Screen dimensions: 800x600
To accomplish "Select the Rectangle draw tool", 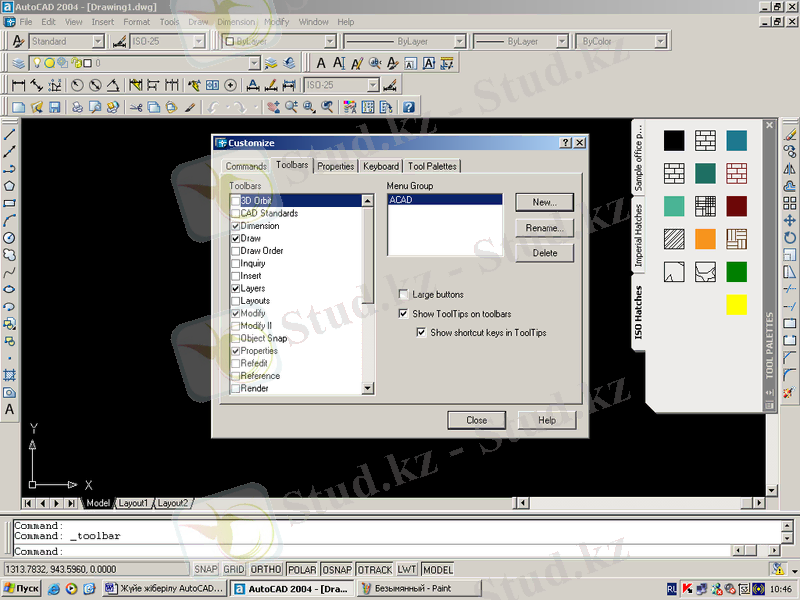I will tap(9, 202).
